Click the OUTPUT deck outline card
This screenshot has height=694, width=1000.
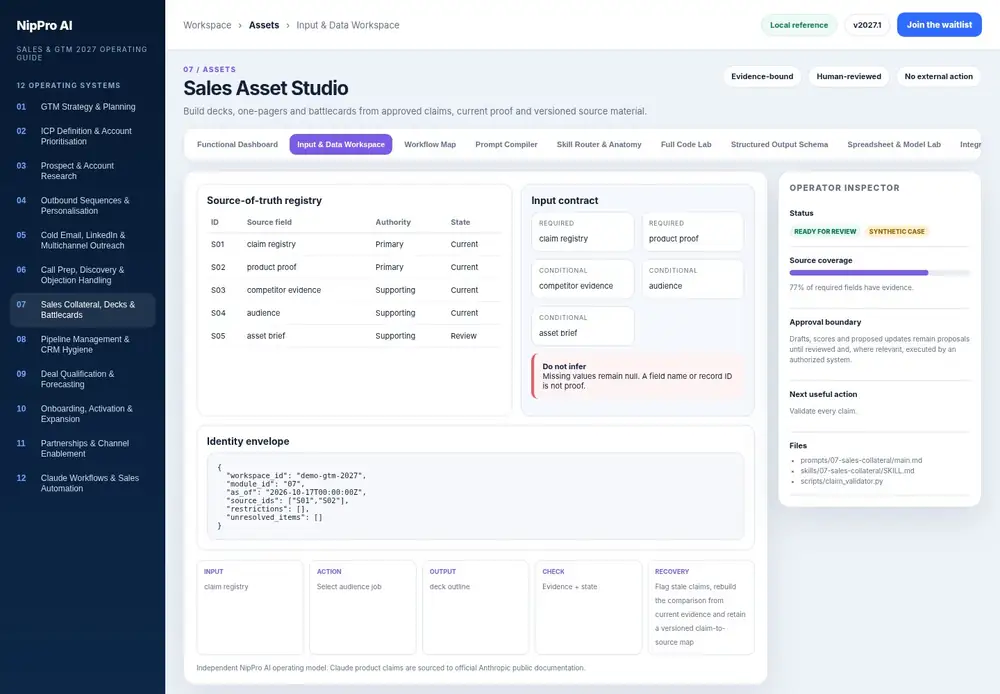coord(475,607)
